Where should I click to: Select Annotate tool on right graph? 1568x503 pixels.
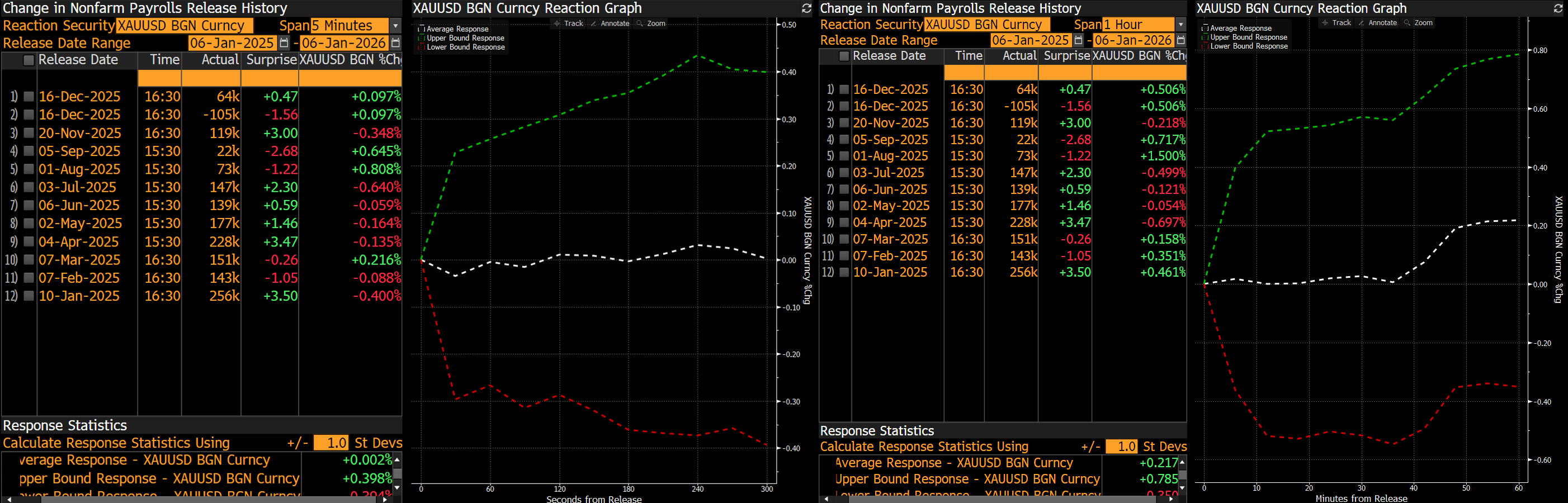pyautogui.click(x=1377, y=23)
